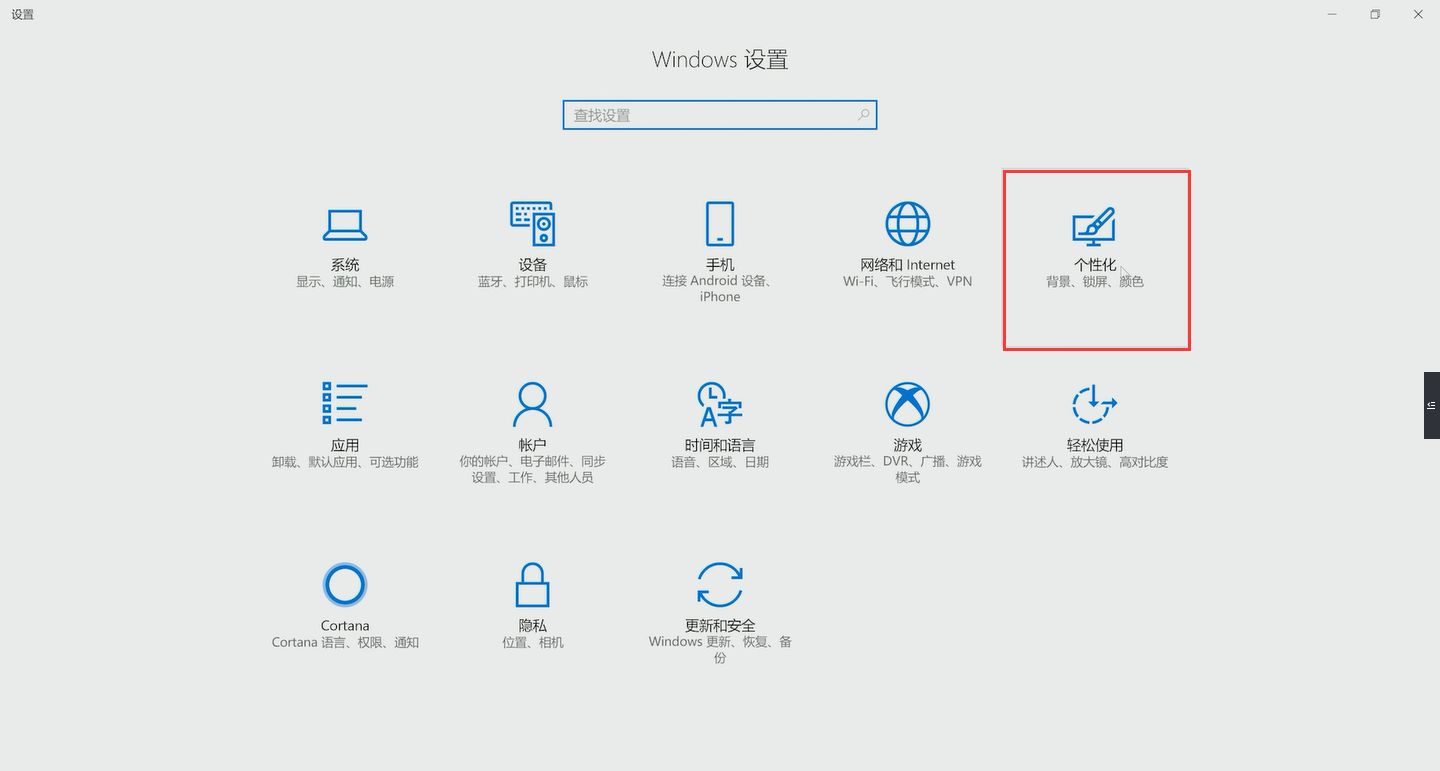Click description 蓝牙、打印机、鼠标
The width and height of the screenshot is (1440, 771).
(x=532, y=282)
